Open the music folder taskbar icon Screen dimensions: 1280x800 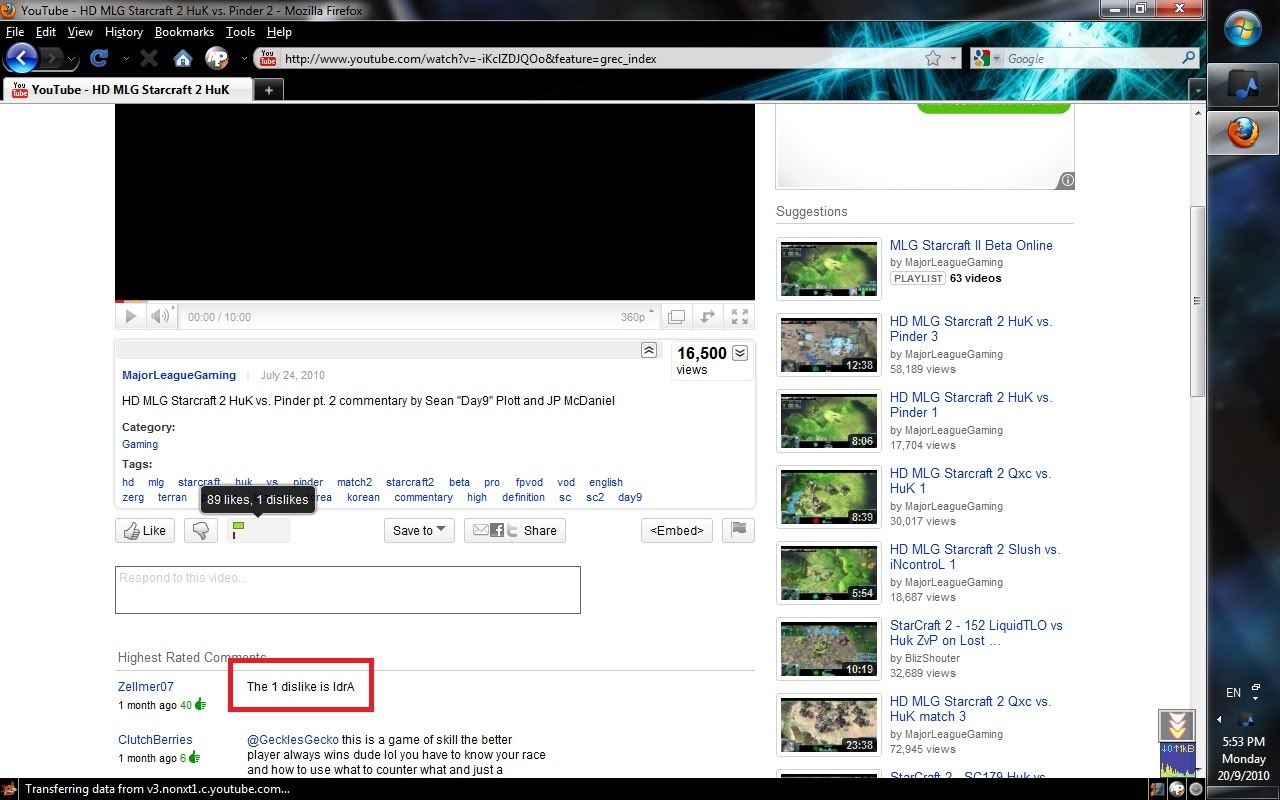pyautogui.click(x=1242, y=86)
